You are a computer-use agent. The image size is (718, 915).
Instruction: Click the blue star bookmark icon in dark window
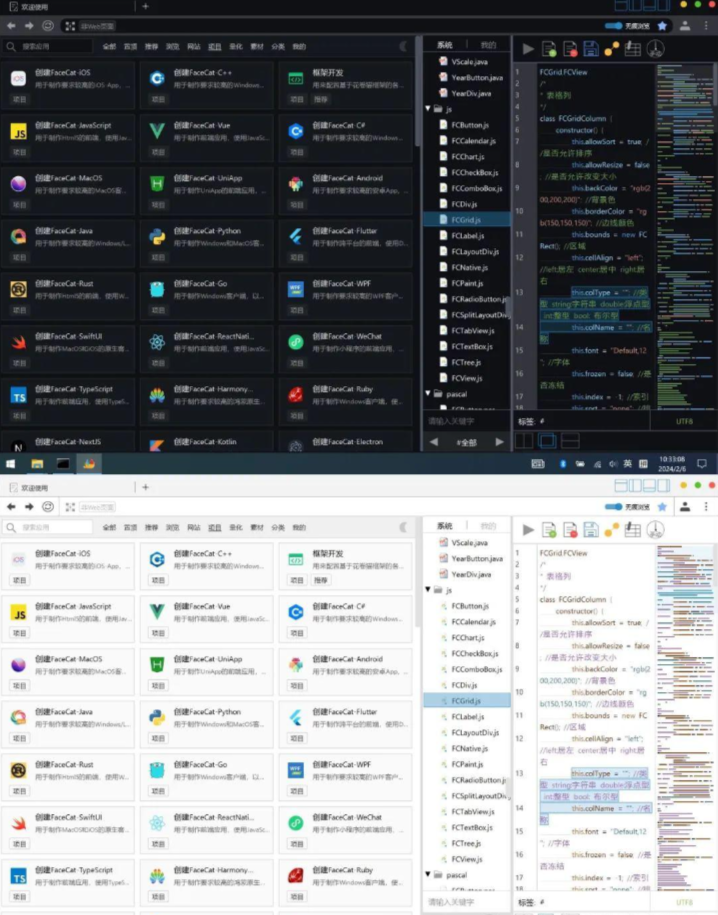click(x=662, y=26)
